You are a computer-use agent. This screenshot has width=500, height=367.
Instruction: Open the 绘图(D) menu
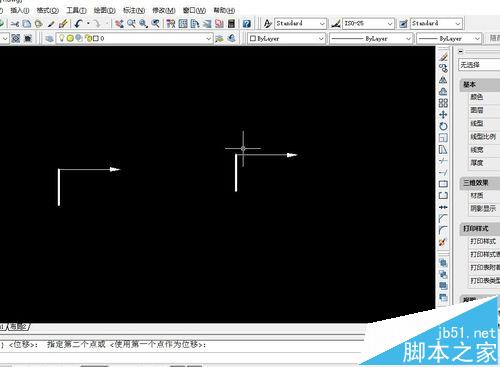pos(105,10)
